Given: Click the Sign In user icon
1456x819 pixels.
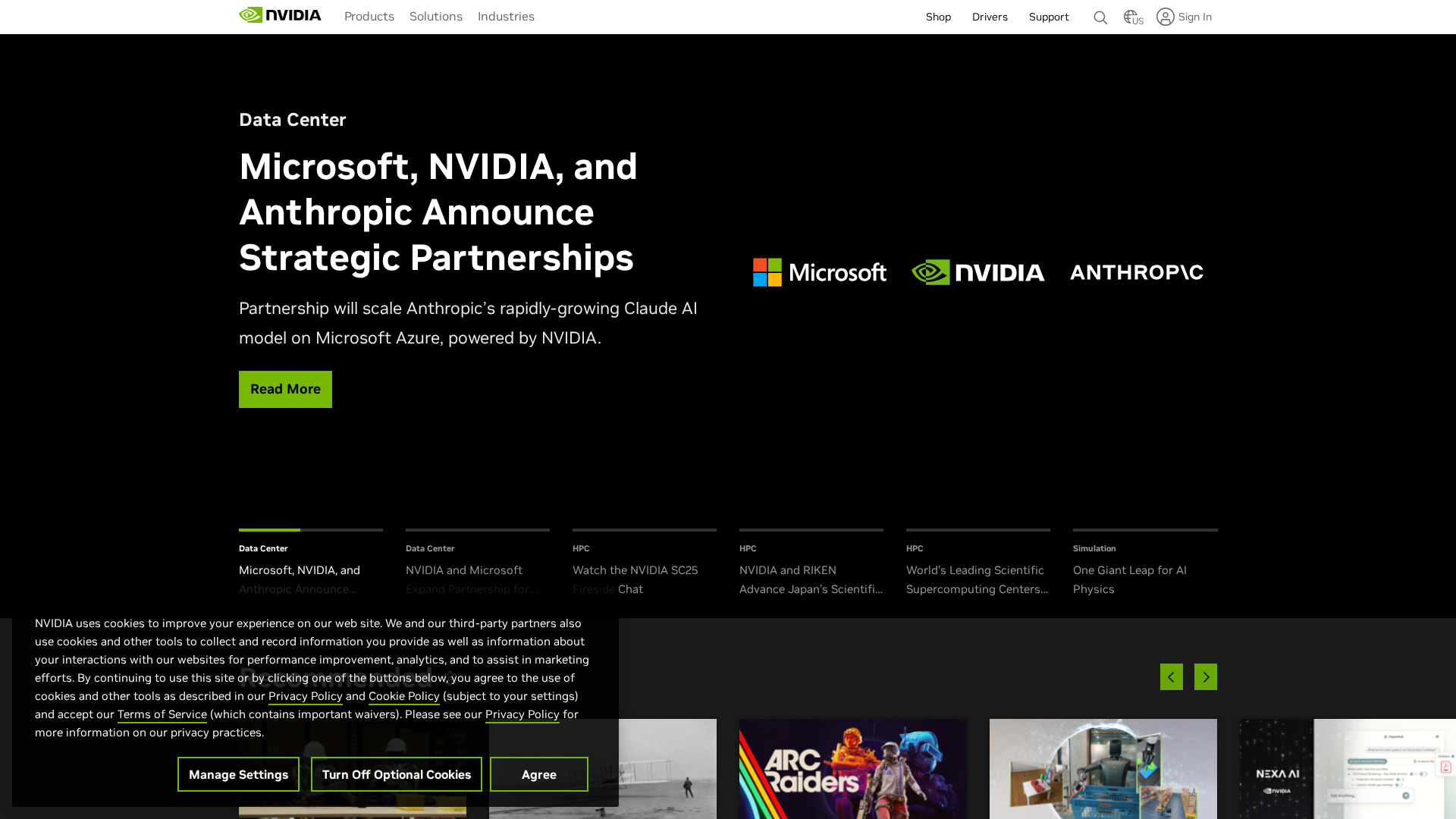Looking at the screenshot, I should point(1166,17).
